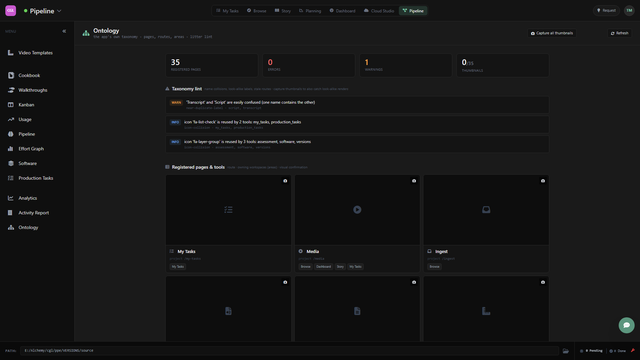Select the Pipeline globe icon in sidebar
640x360 pixels.
click(11, 134)
